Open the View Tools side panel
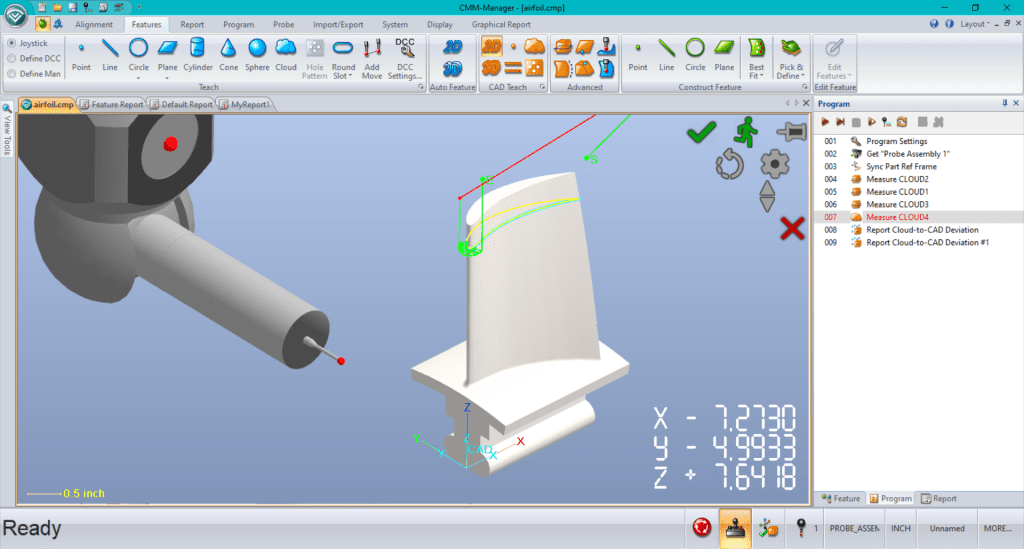 pyautogui.click(x=7, y=129)
